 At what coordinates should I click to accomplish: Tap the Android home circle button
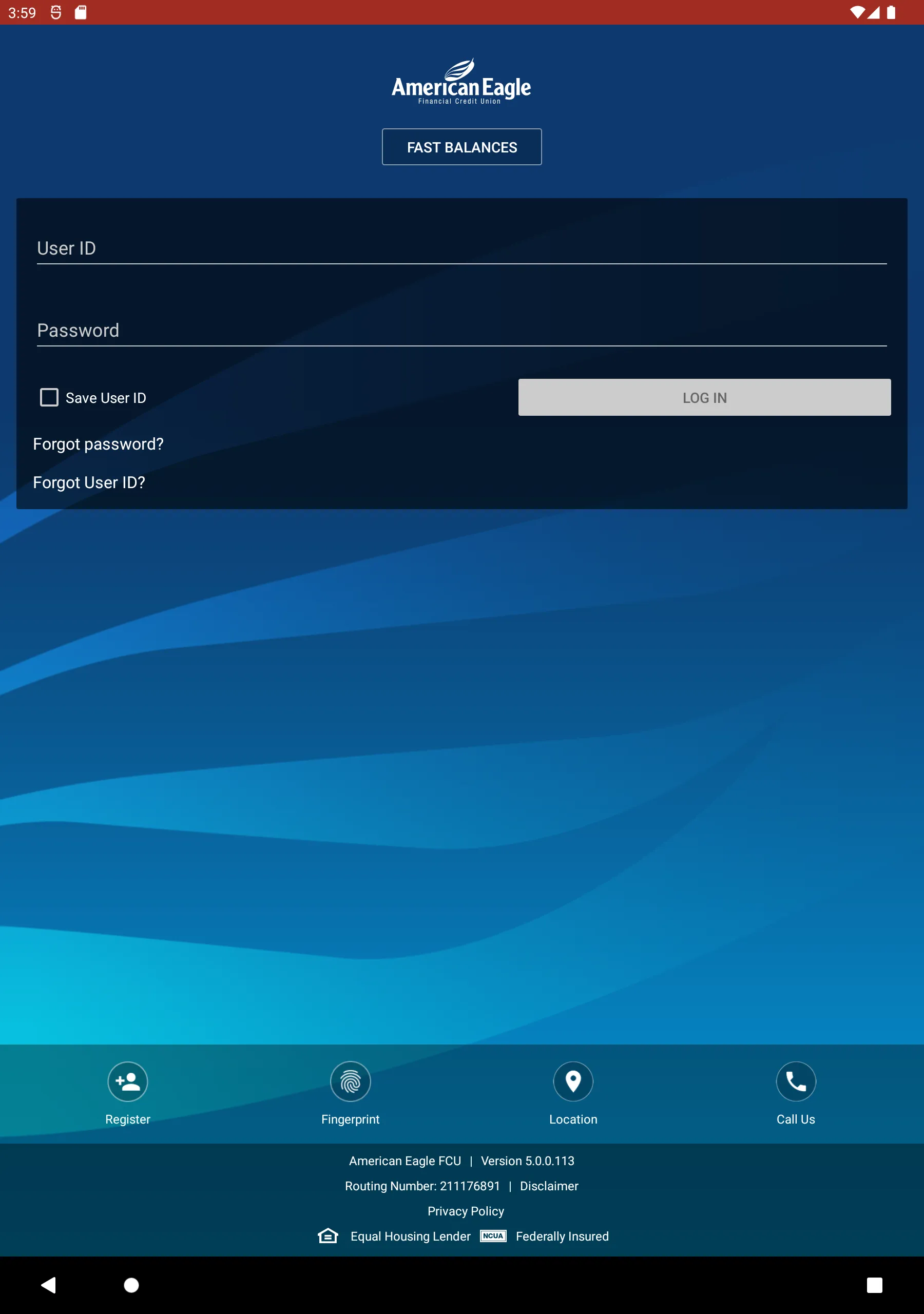[131, 1285]
